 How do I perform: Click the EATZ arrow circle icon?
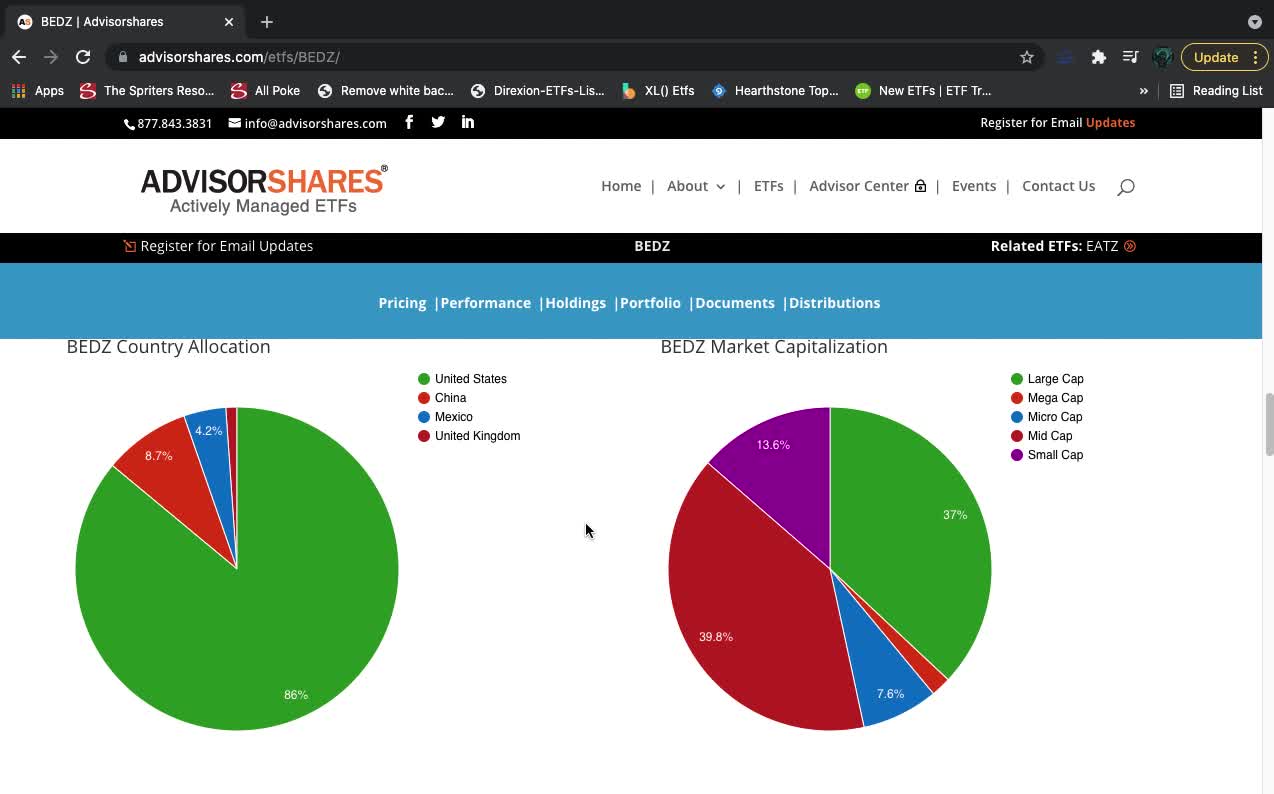(1130, 246)
